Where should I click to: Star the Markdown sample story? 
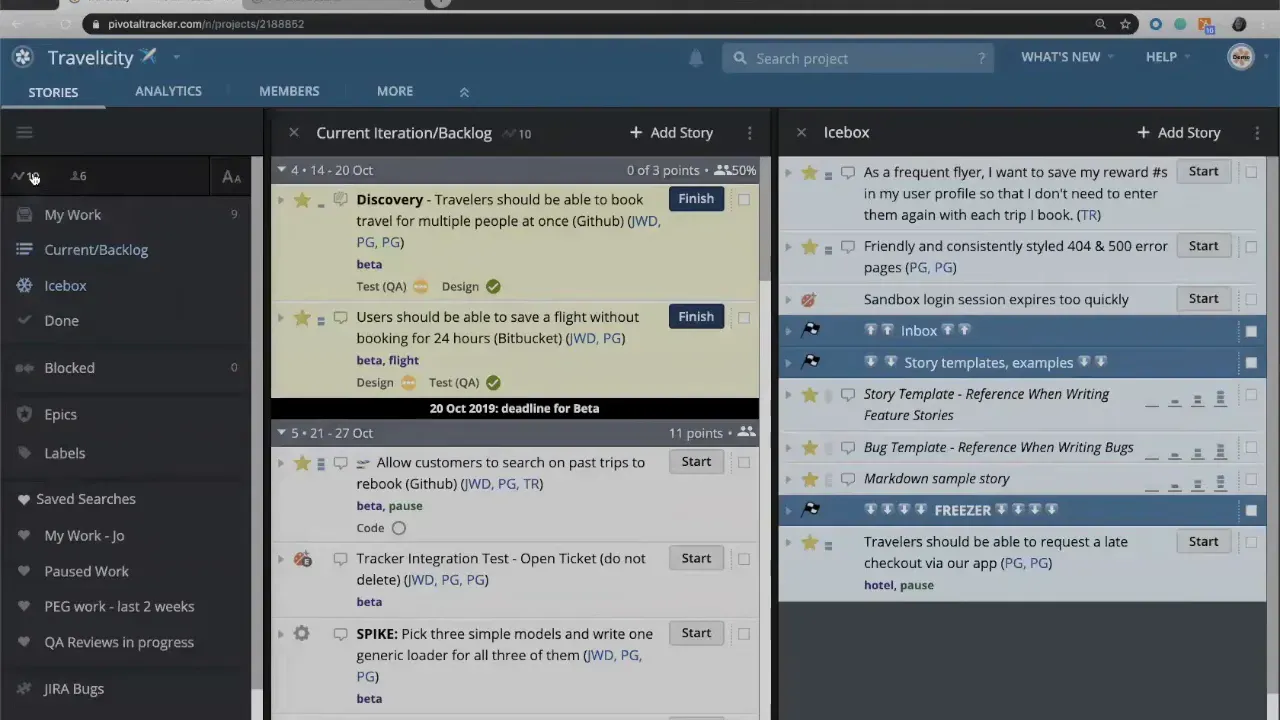809,478
